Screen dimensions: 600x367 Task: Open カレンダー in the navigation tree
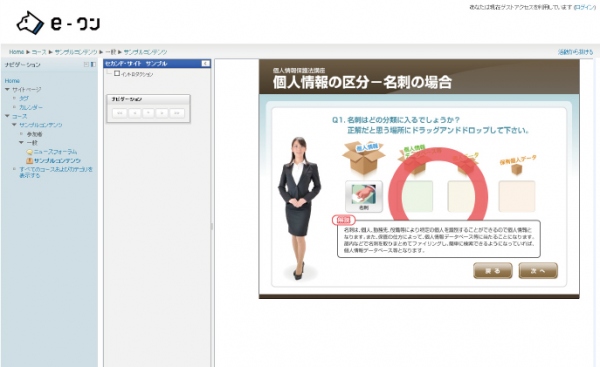(31, 107)
